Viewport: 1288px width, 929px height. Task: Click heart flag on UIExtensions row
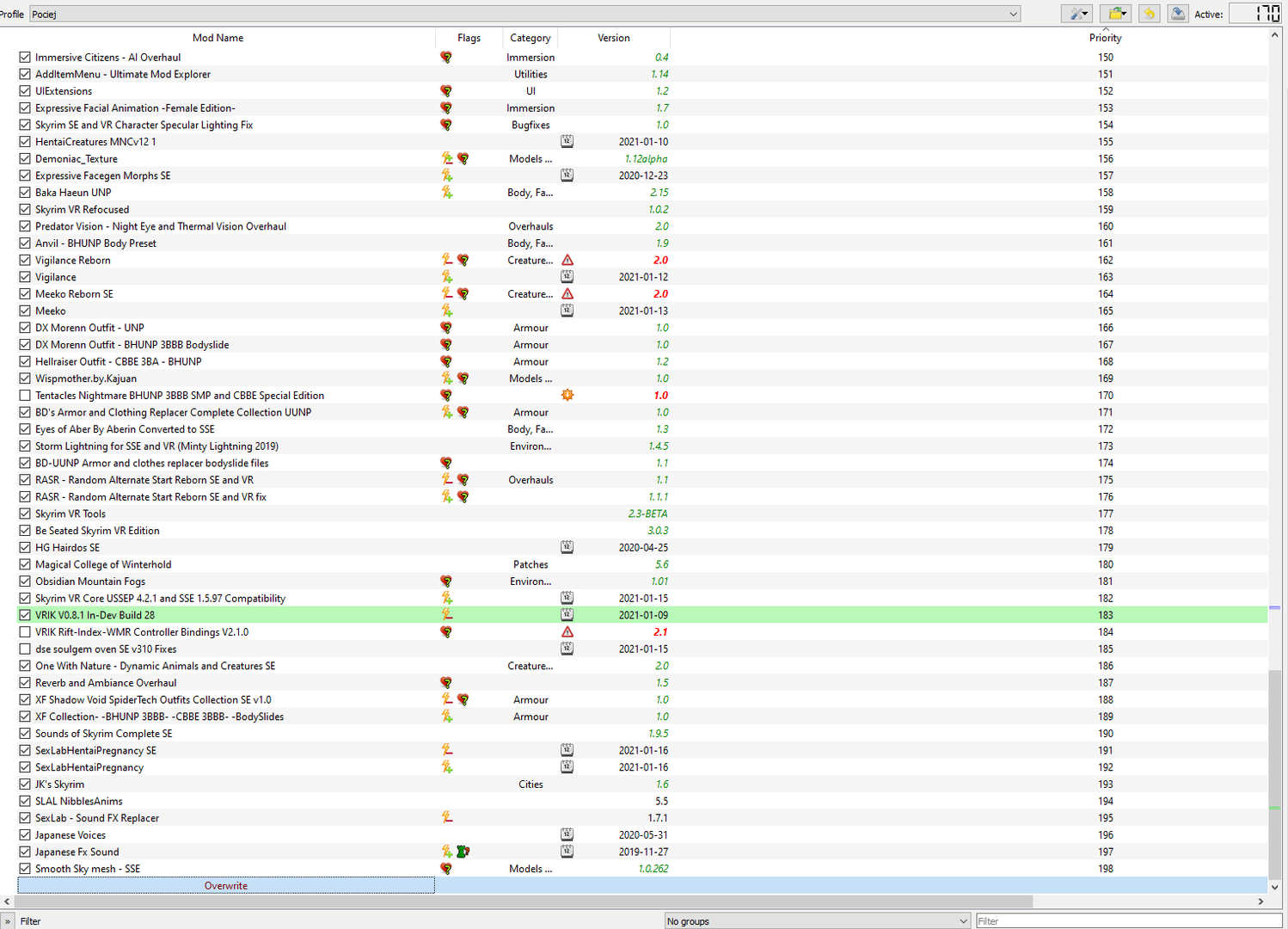click(x=446, y=91)
